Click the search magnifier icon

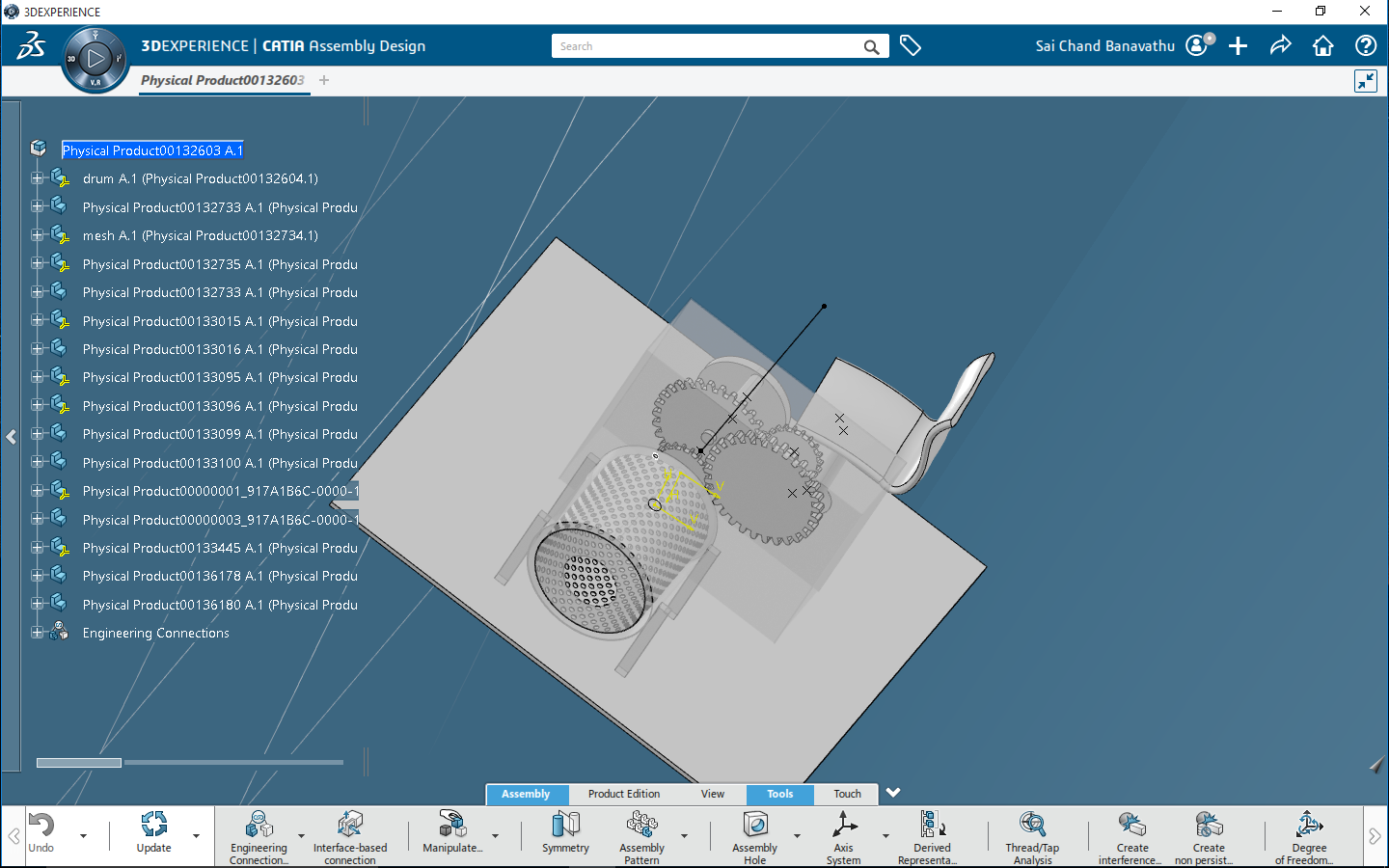tap(871, 46)
